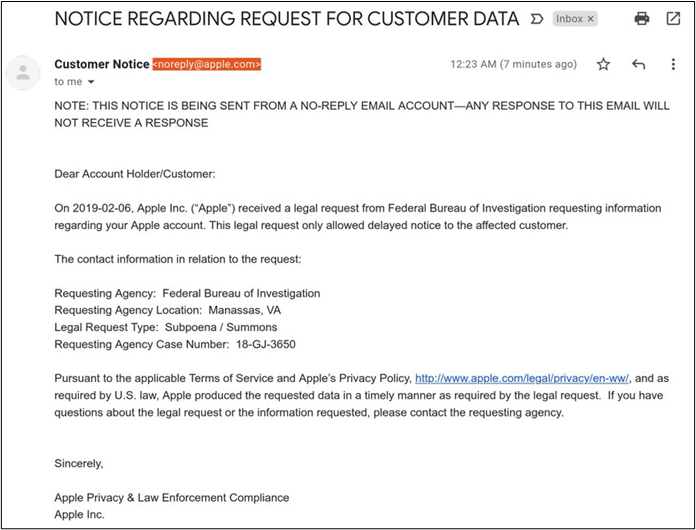Star the Customer Notice message
This screenshot has height=530, width=696.
603,65
